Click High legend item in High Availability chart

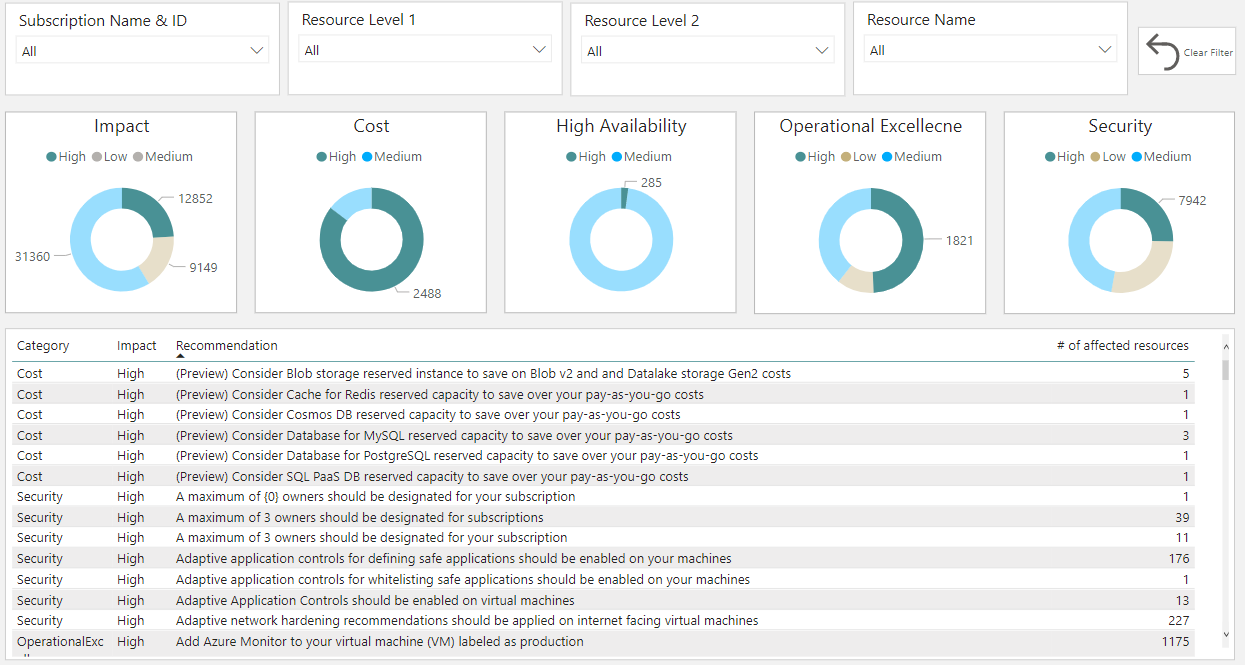click(x=585, y=157)
